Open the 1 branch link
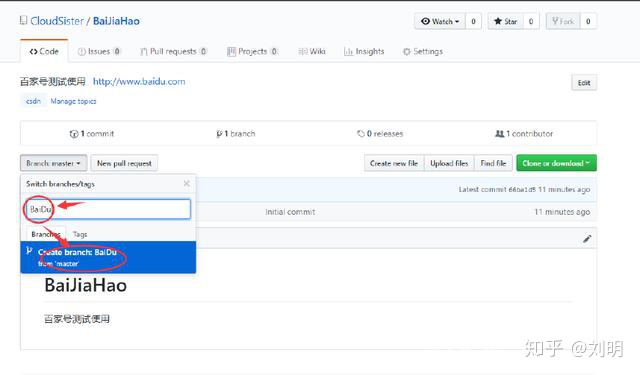The image size is (640, 375). pos(236,133)
